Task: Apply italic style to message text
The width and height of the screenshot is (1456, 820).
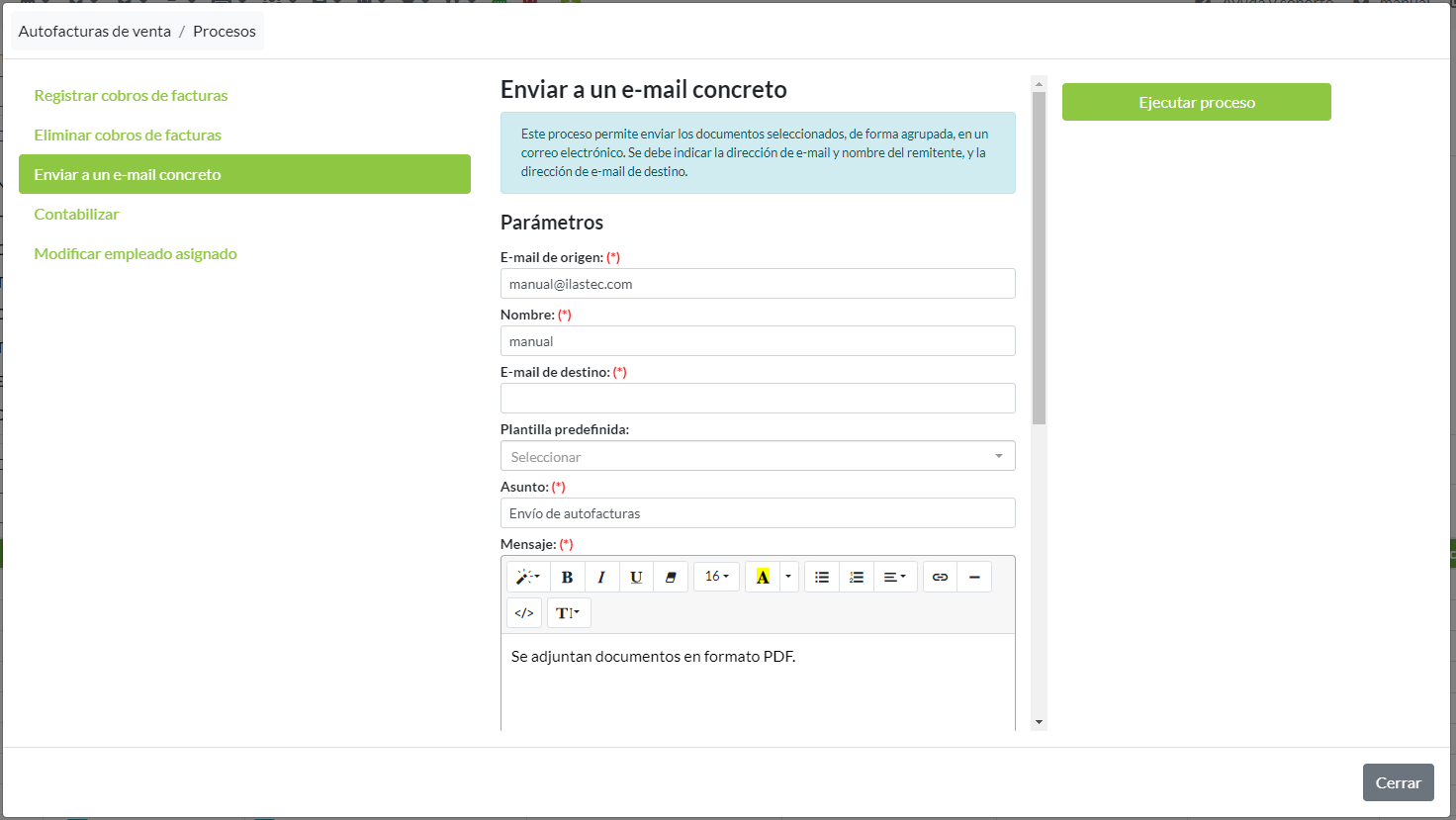Action: (x=601, y=577)
